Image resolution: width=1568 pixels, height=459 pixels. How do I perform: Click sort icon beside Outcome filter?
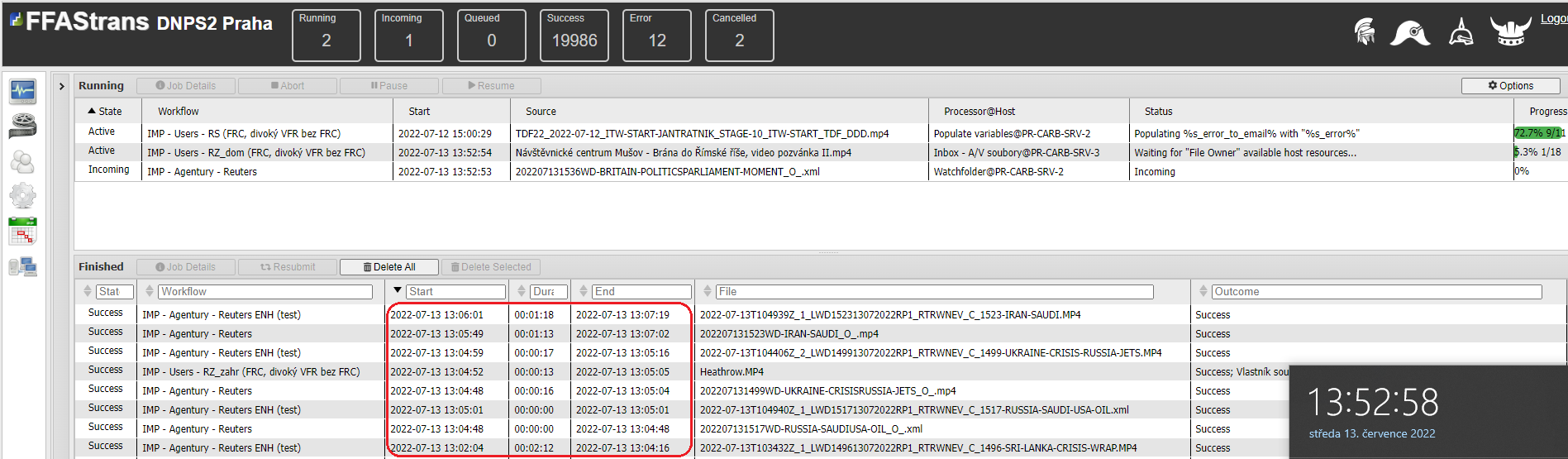tap(1203, 291)
